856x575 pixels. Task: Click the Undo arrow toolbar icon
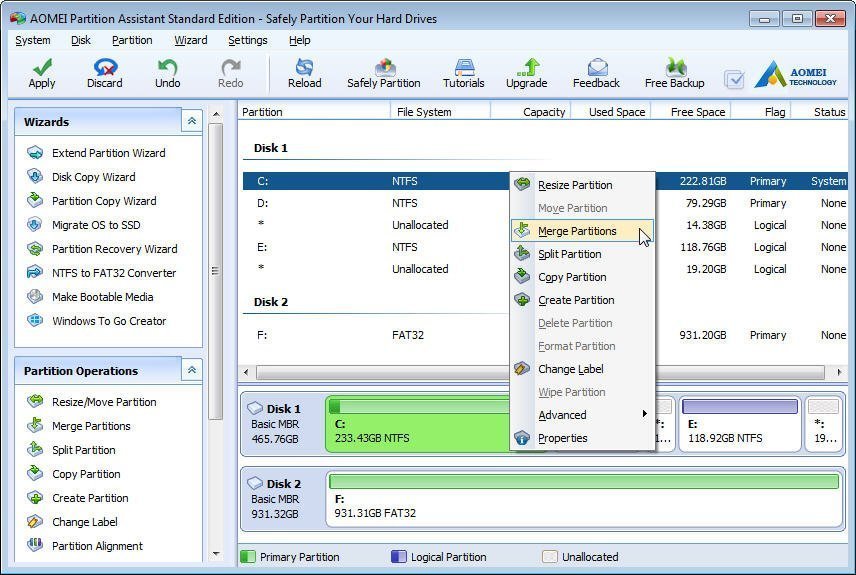167,68
